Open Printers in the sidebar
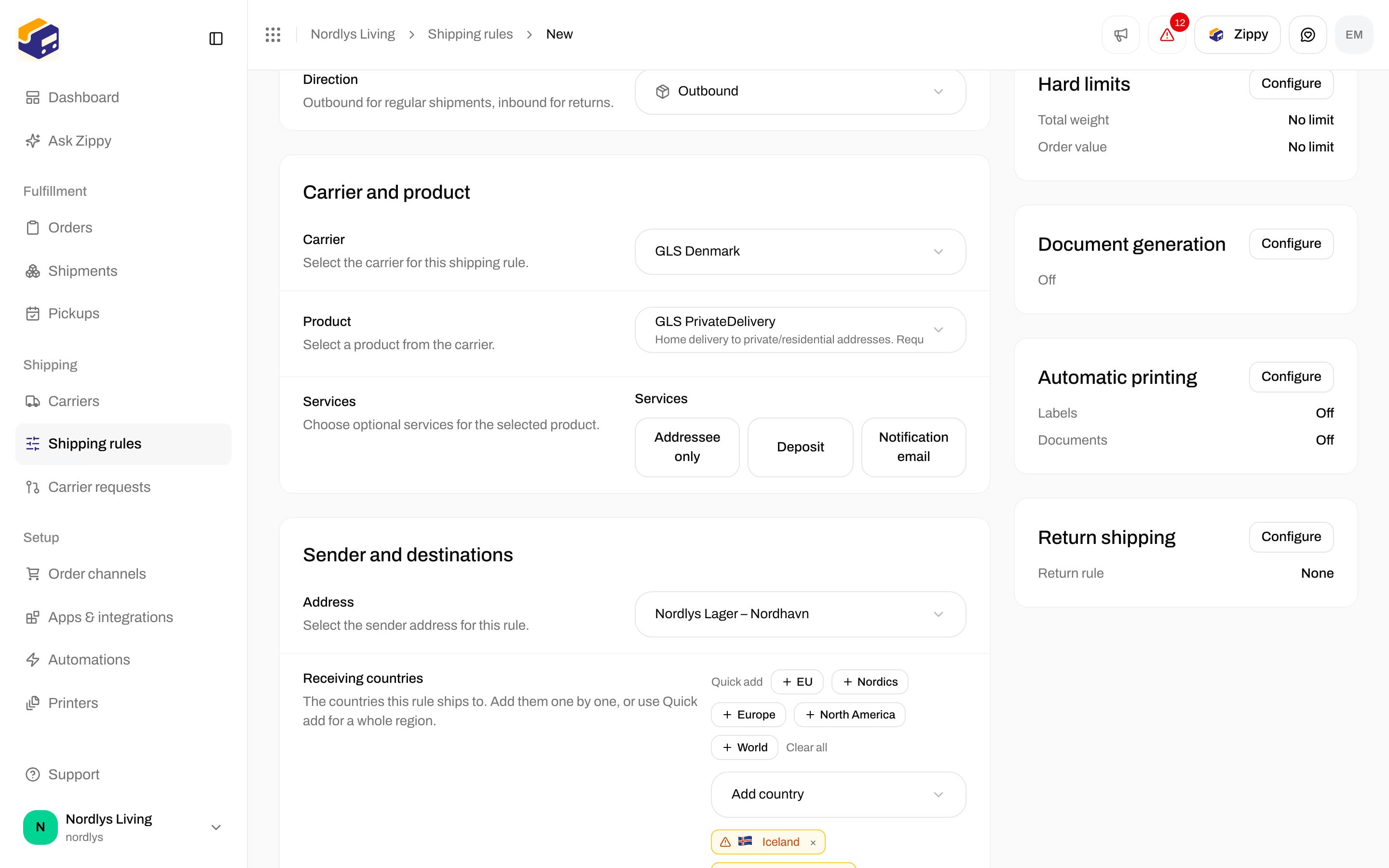The width and height of the screenshot is (1389, 868). (123, 703)
